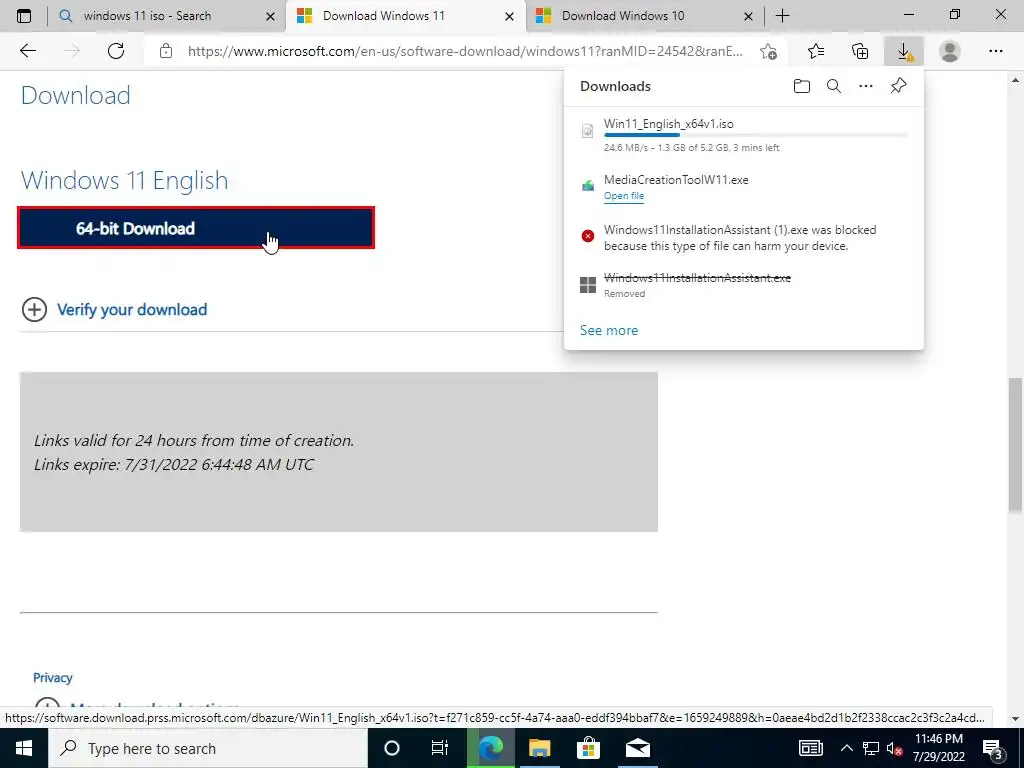This screenshot has width=1024, height=768.
Task: Click the ISO download progress bar
Action: tap(756, 135)
